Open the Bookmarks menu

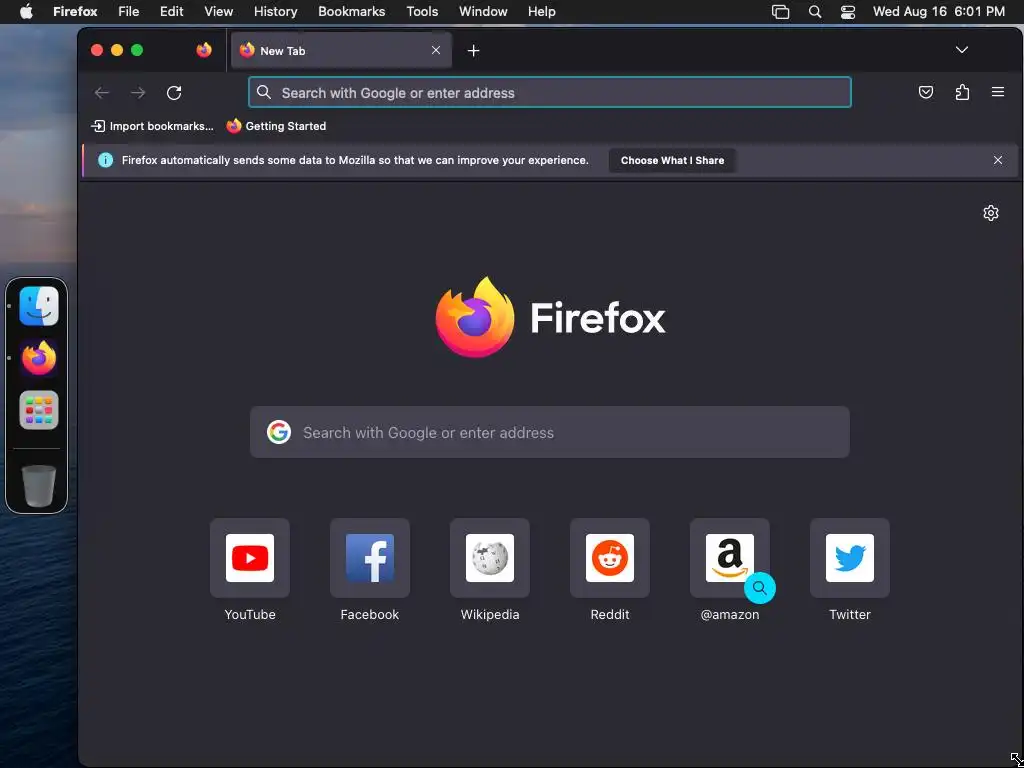click(351, 11)
